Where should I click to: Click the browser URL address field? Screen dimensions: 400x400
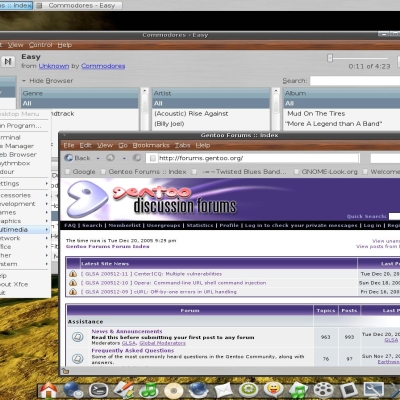258,158
